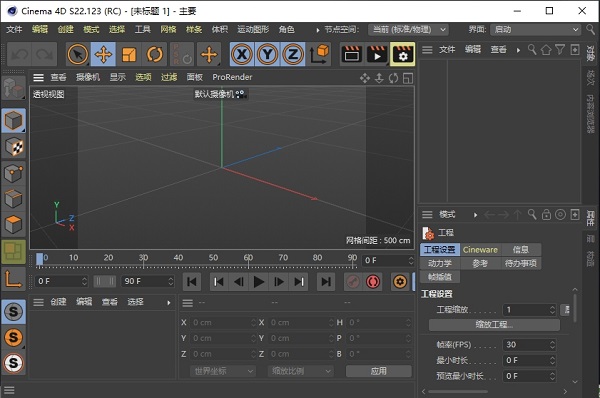
Task: Toggle the first blue-highlighted S snap icon
Action: click(x=14, y=312)
